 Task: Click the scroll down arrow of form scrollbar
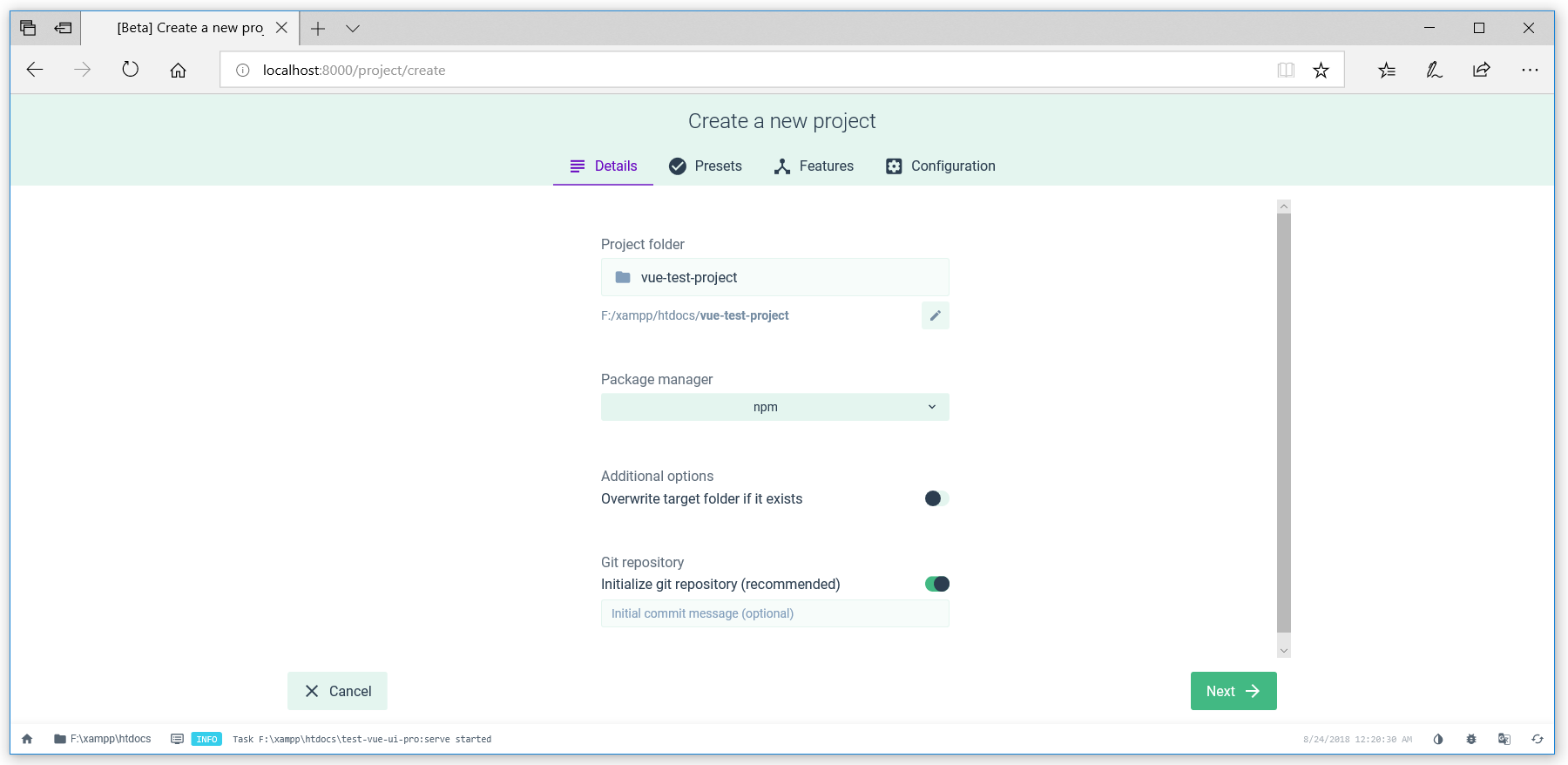point(1283,651)
